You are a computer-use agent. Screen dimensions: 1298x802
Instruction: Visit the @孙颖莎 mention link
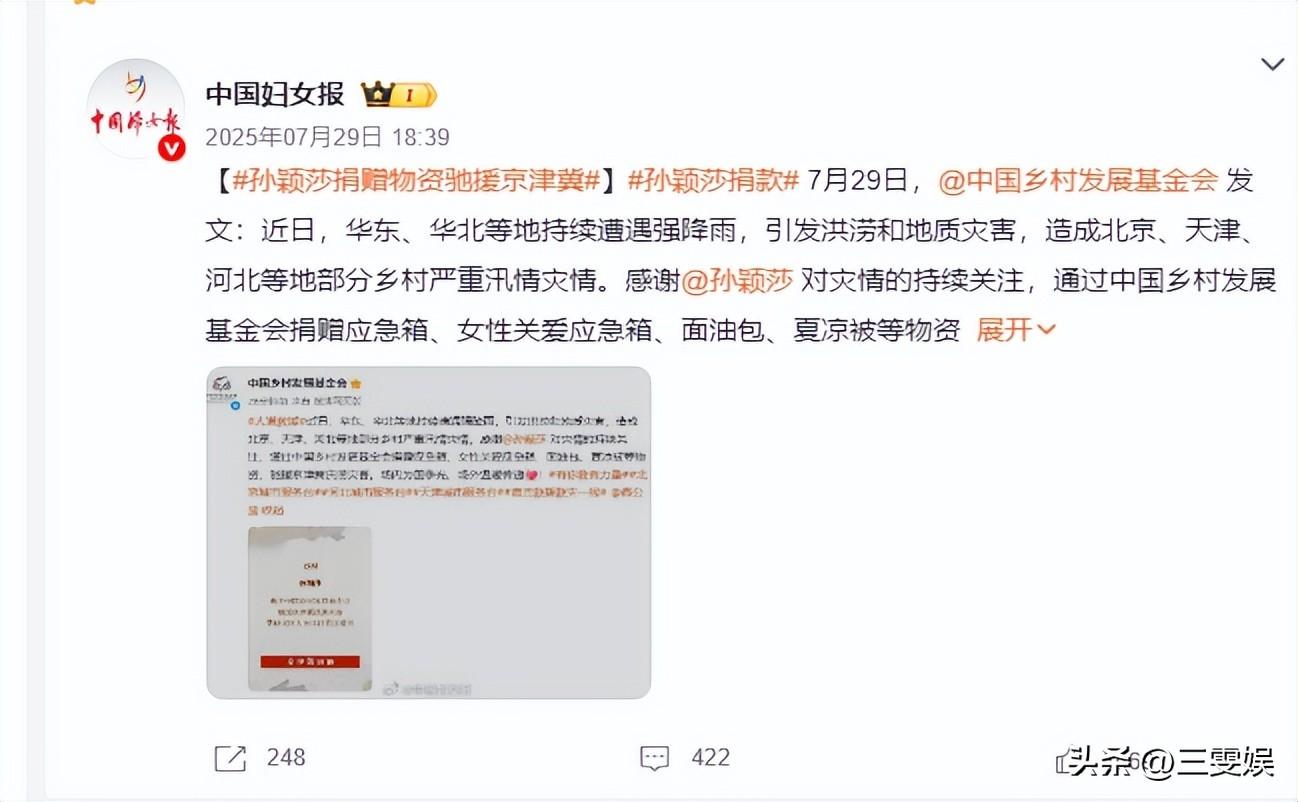tap(737, 281)
